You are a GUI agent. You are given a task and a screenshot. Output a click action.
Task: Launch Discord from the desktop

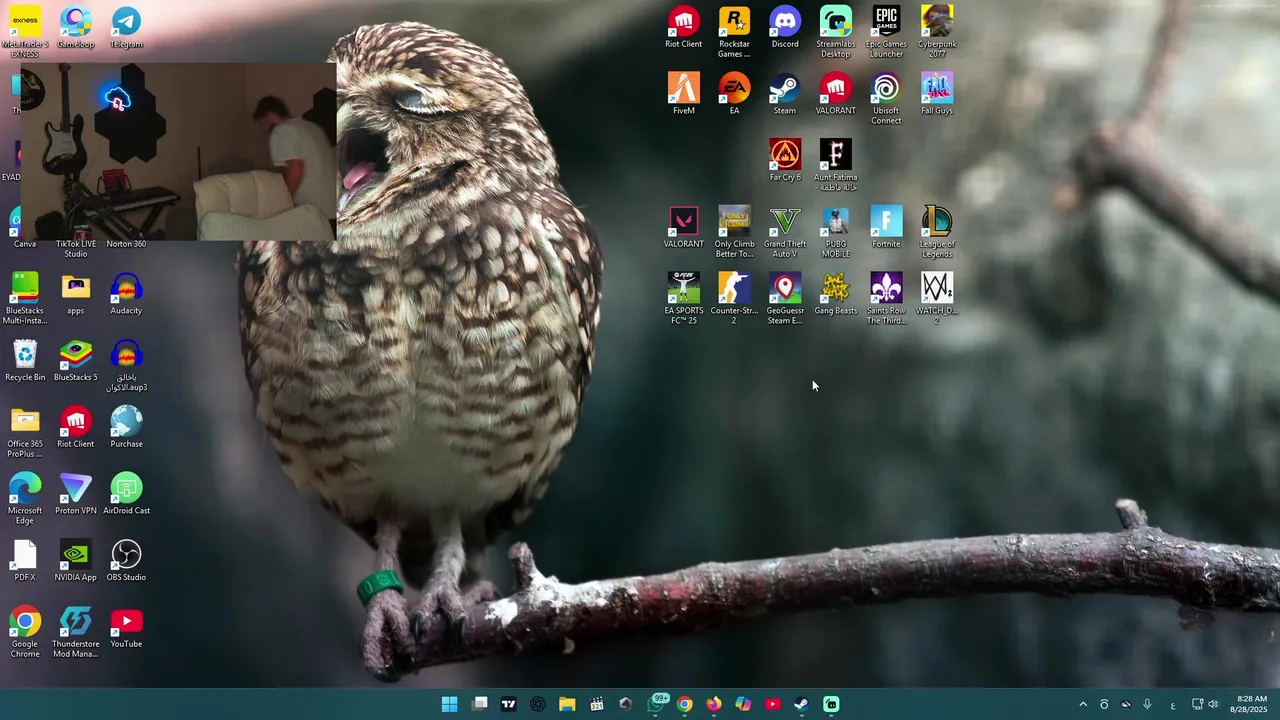point(785,27)
